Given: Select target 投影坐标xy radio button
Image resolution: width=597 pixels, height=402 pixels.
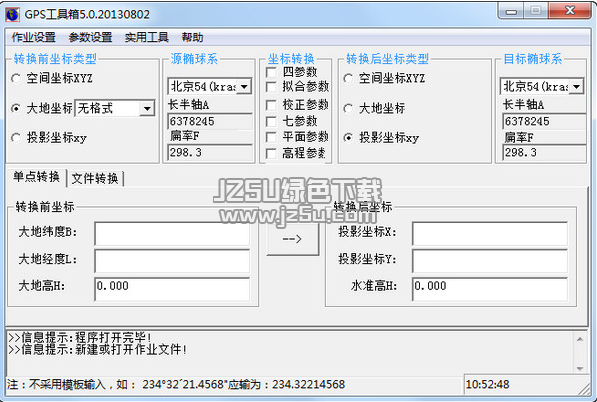Looking at the screenshot, I should 348,137.
